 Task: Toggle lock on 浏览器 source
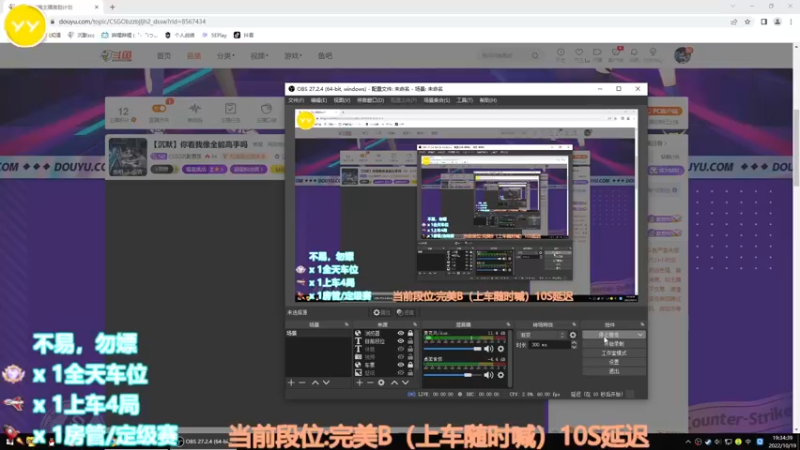(410, 333)
